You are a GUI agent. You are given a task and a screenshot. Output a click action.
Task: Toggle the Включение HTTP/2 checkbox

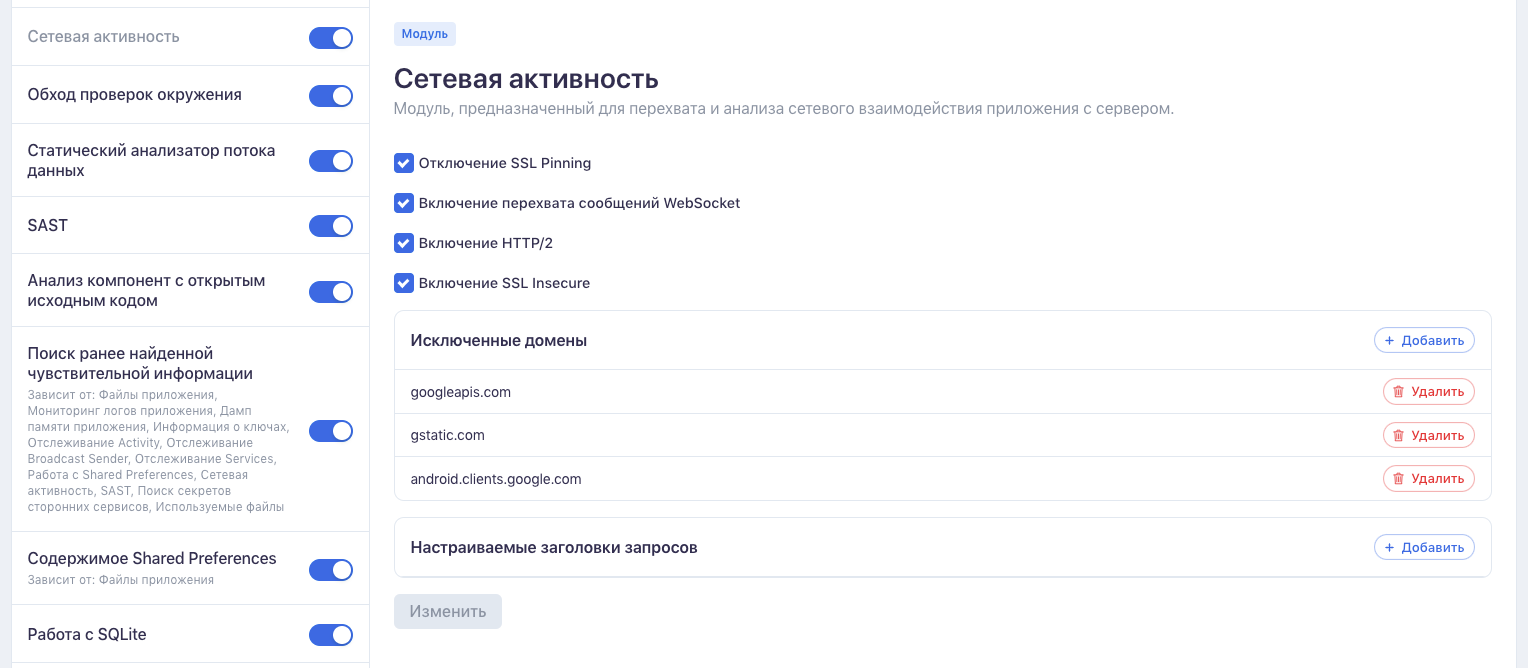click(404, 243)
